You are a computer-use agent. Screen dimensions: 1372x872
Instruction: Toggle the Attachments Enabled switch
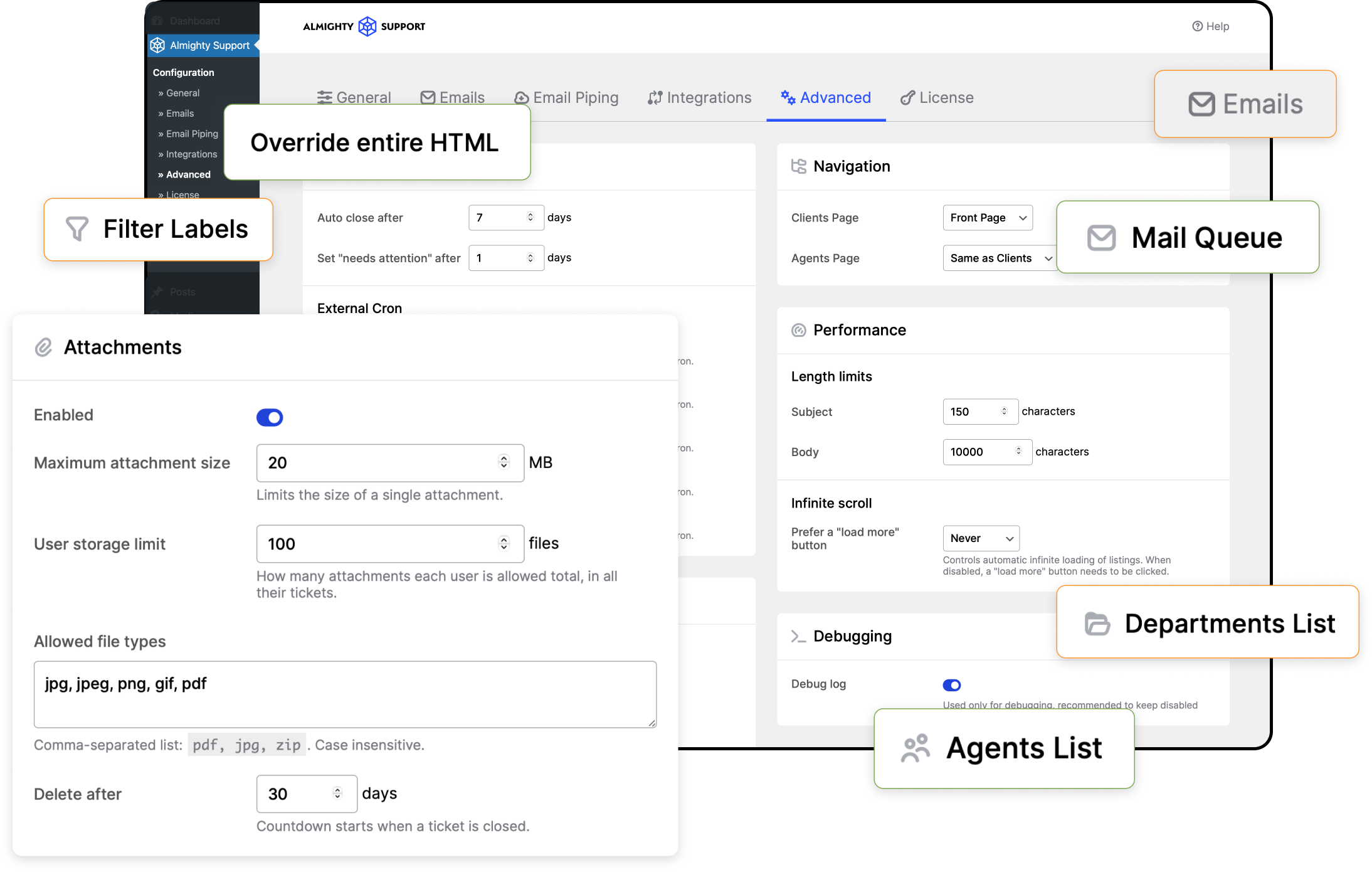(x=270, y=417)
